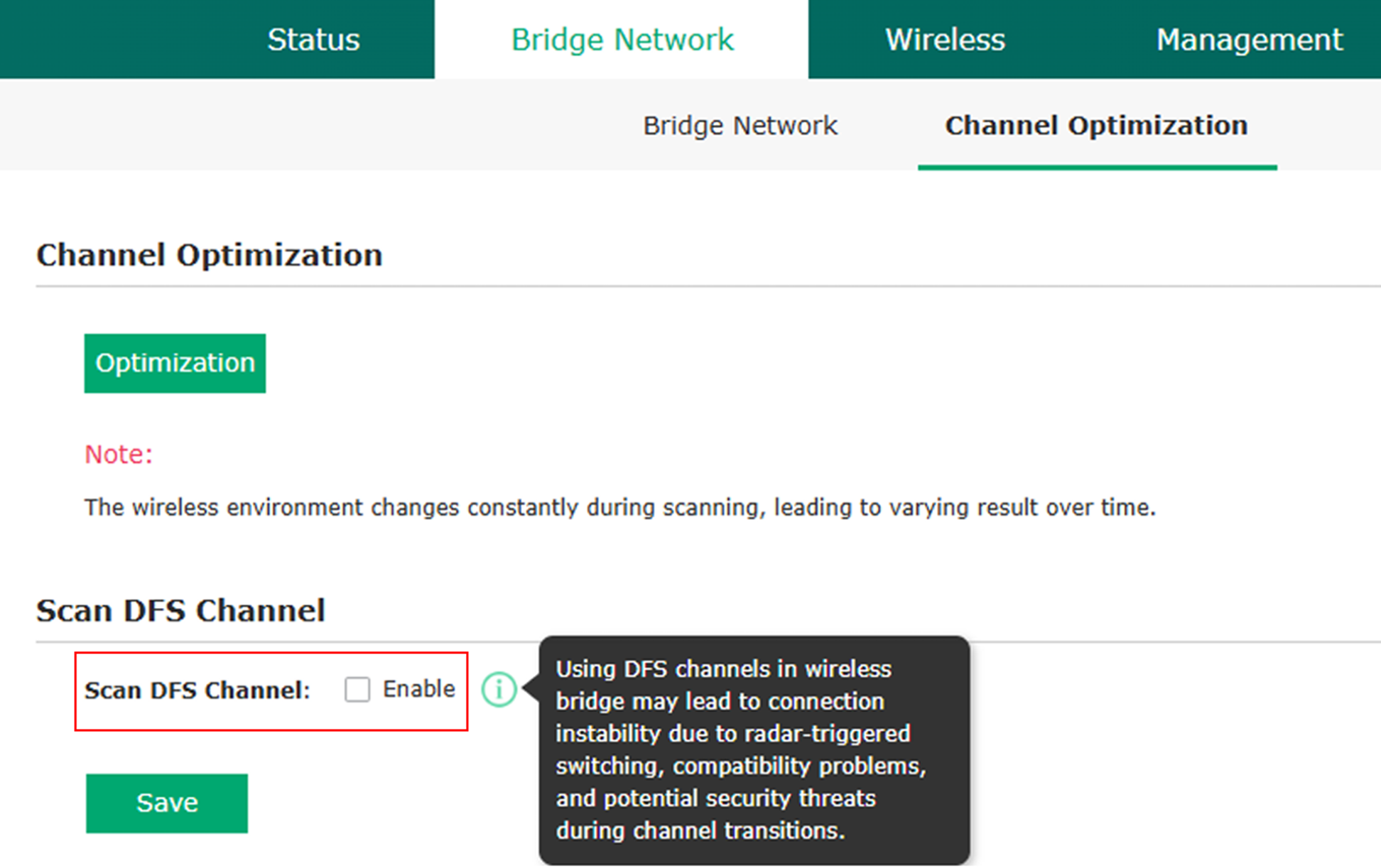Click the bold Scan DFS Channel: label
The image size is (1381, 868).
click(x=197, y=690)
